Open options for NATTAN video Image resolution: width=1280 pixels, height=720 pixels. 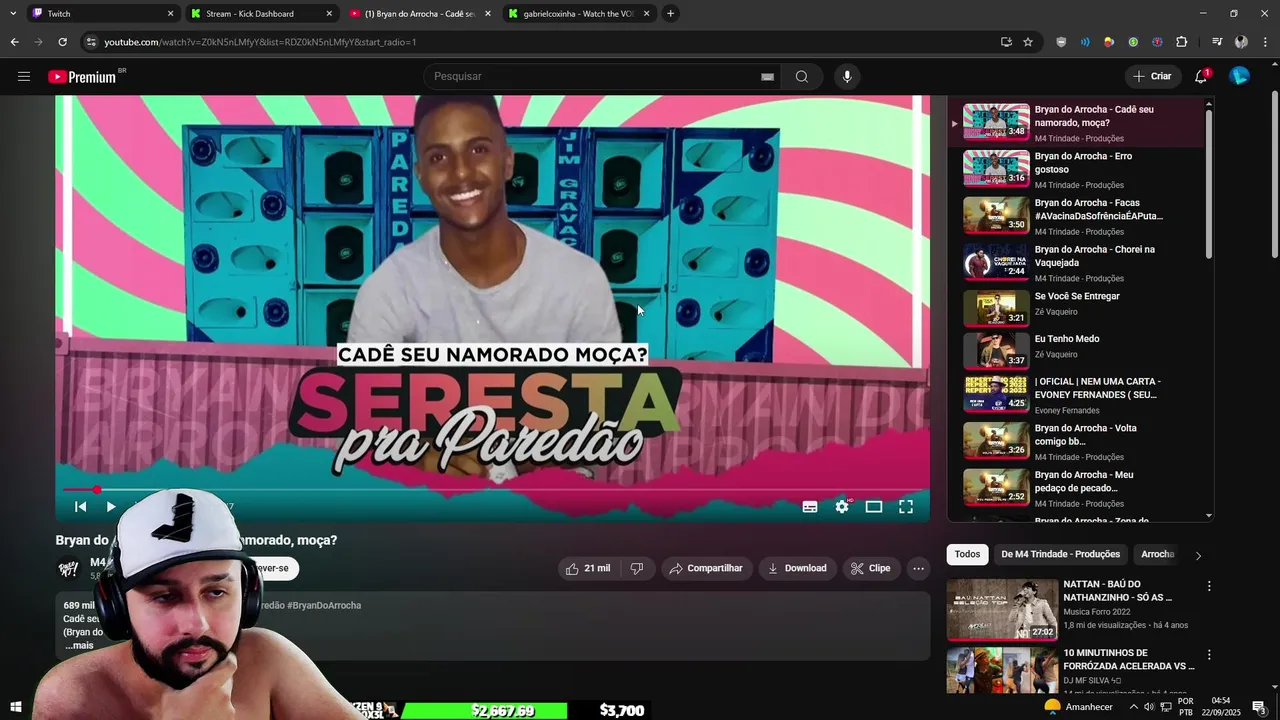(1209, 586)
